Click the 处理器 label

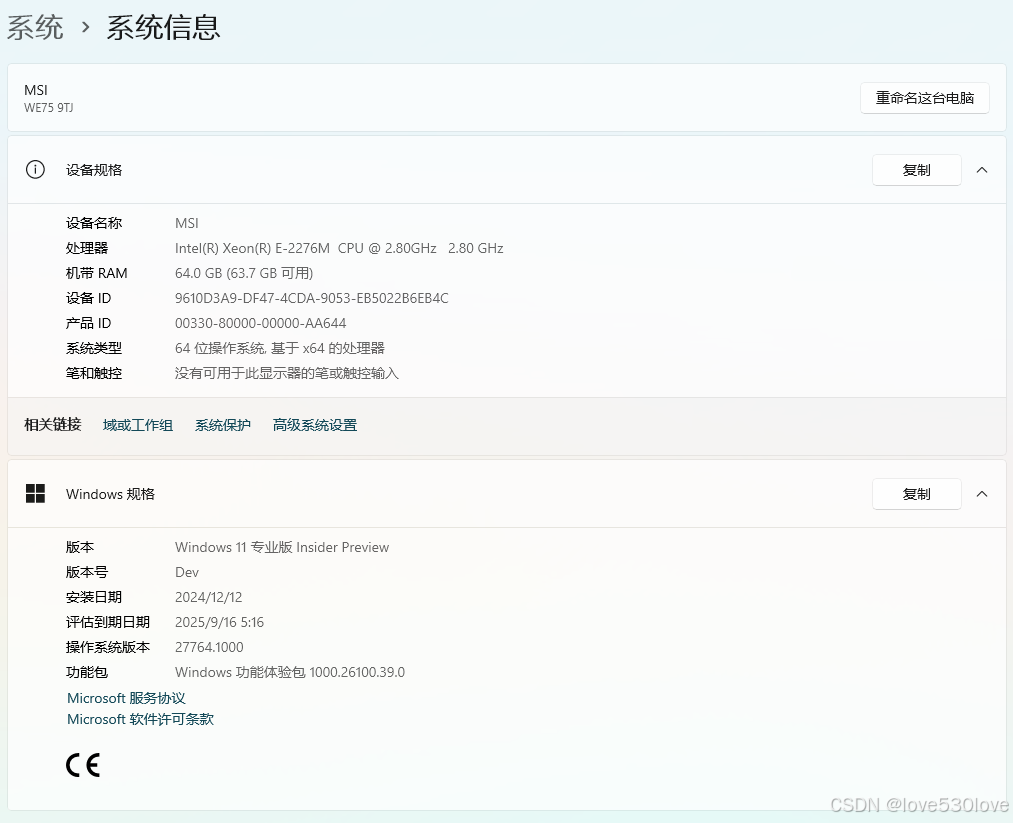(87, 248)
